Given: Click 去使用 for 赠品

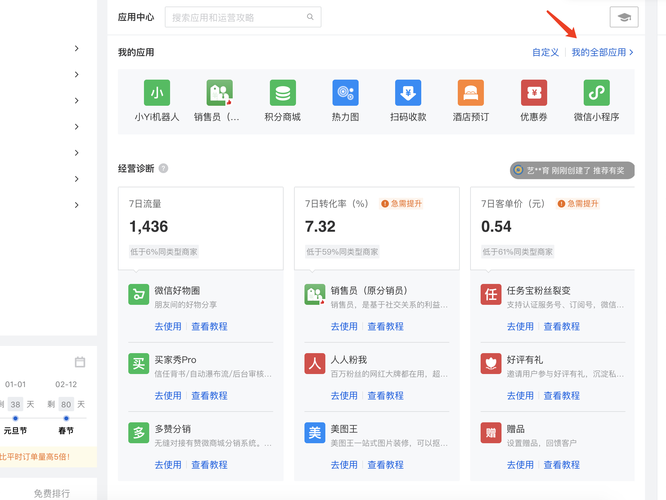Looking at the screenshot, I should 520,465.
